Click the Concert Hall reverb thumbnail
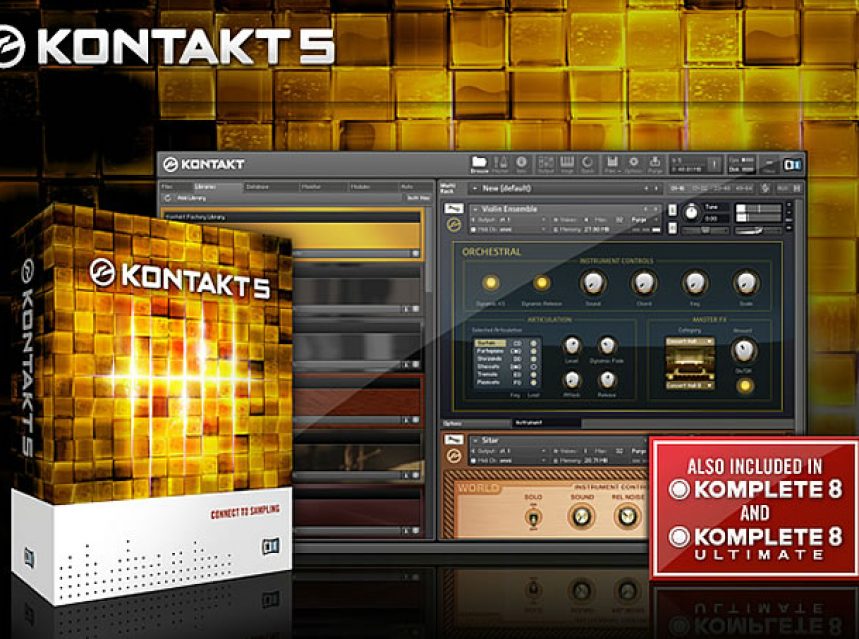The height and width of the screenshot is (639, 859). click(690, 363)
